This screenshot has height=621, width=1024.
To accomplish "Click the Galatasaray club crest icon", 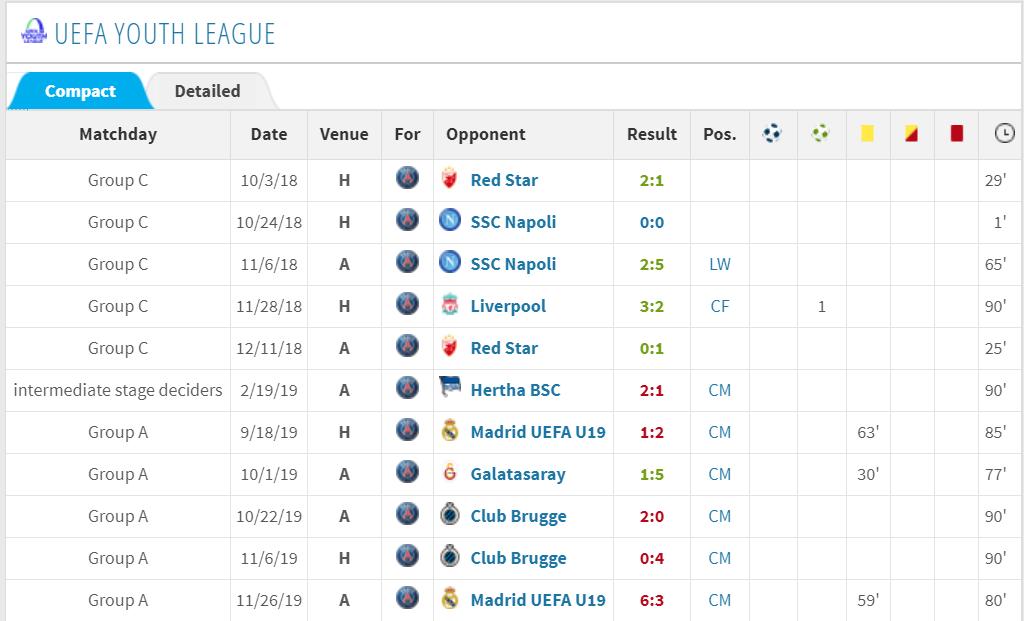I will [x=450, y=474].
